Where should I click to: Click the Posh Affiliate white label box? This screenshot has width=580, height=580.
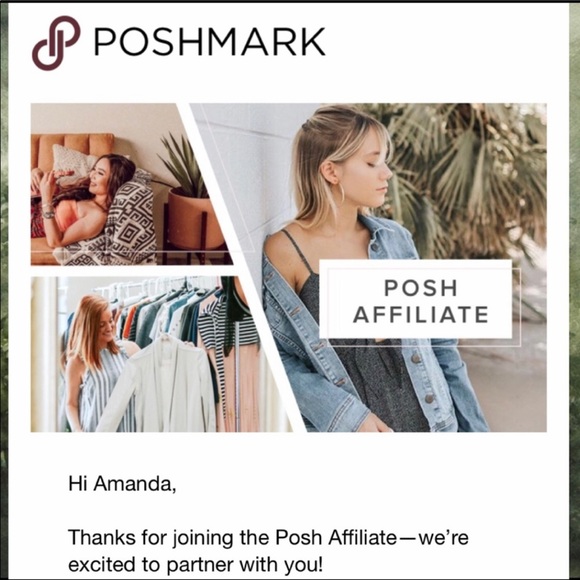(415, 299)
